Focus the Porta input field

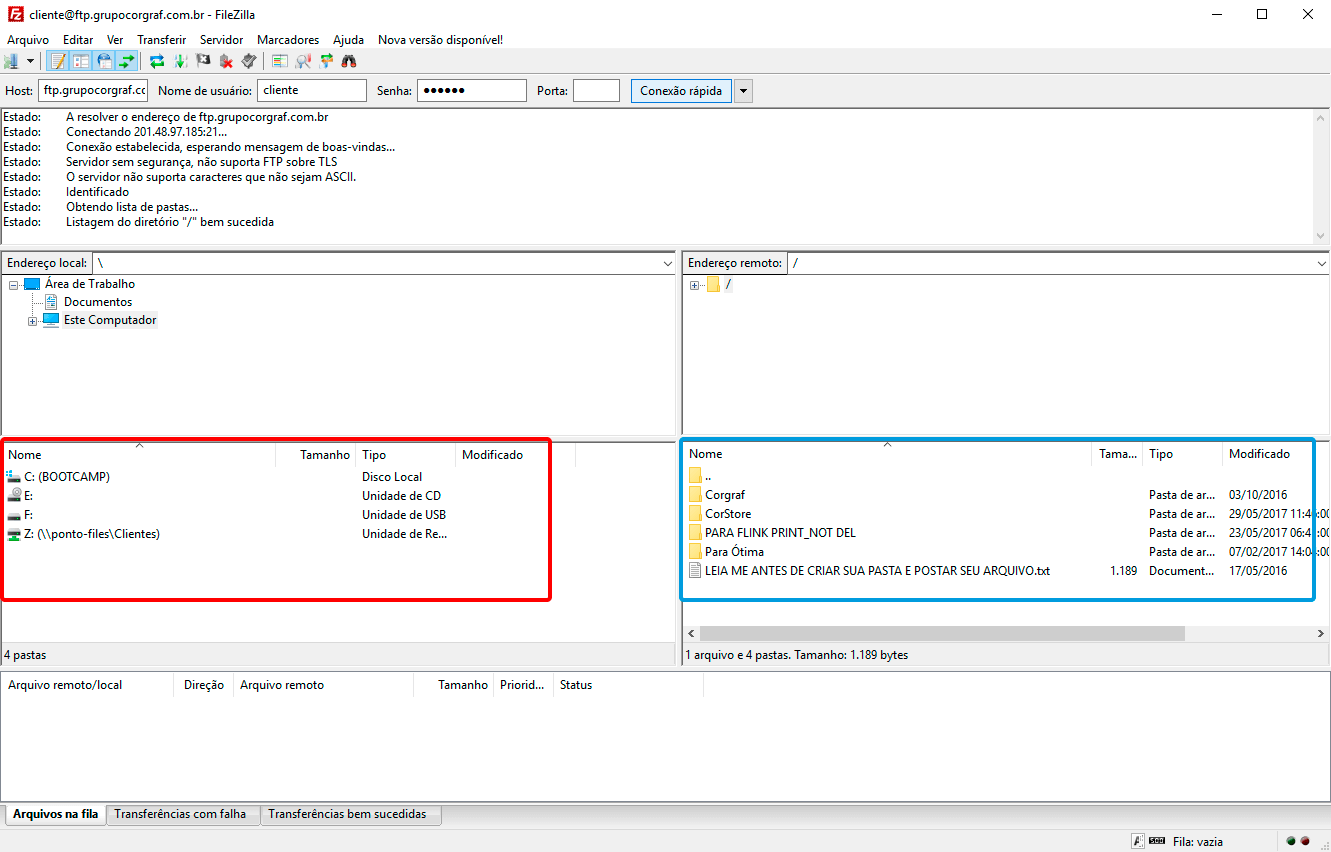point(596,90)
